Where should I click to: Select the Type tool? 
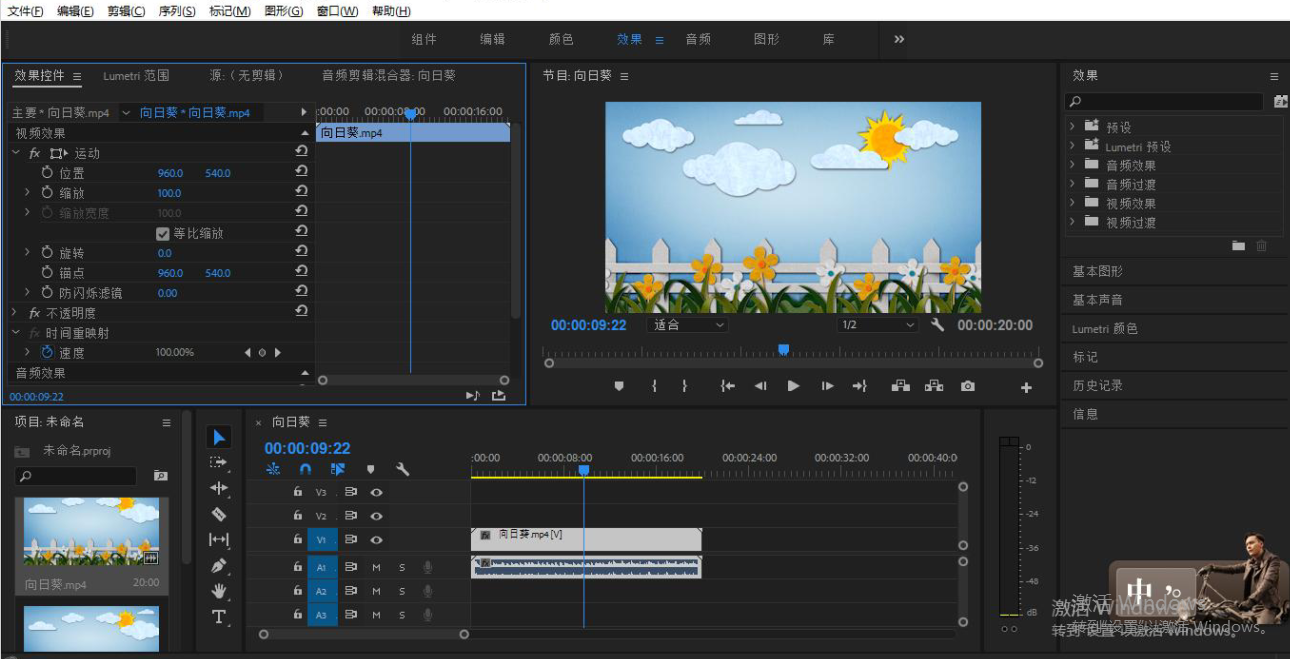point(219,617)
